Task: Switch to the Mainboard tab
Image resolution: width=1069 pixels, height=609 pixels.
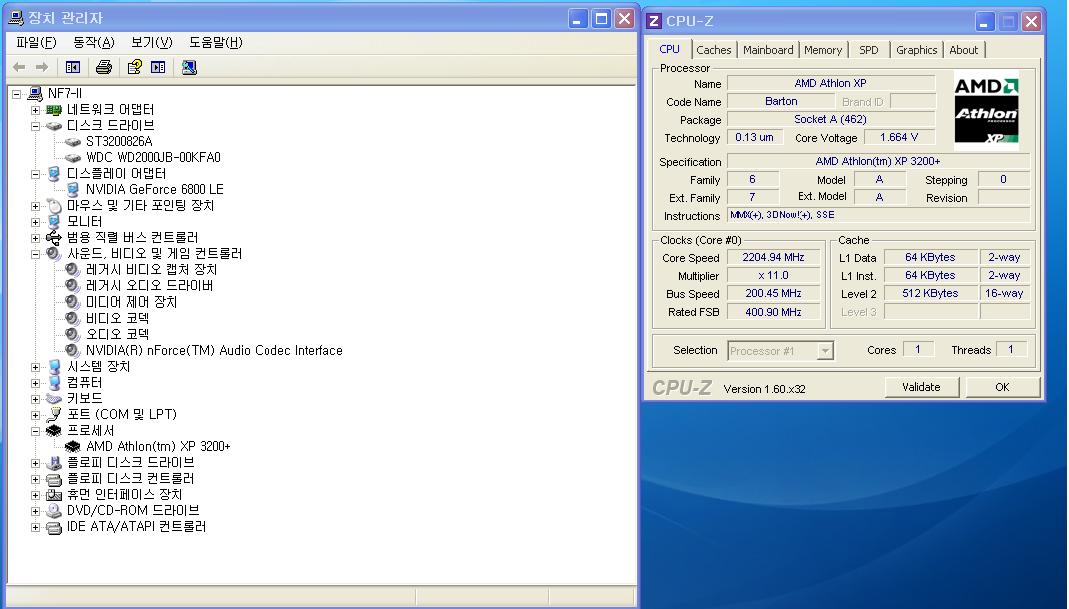Action: (768, 50)
